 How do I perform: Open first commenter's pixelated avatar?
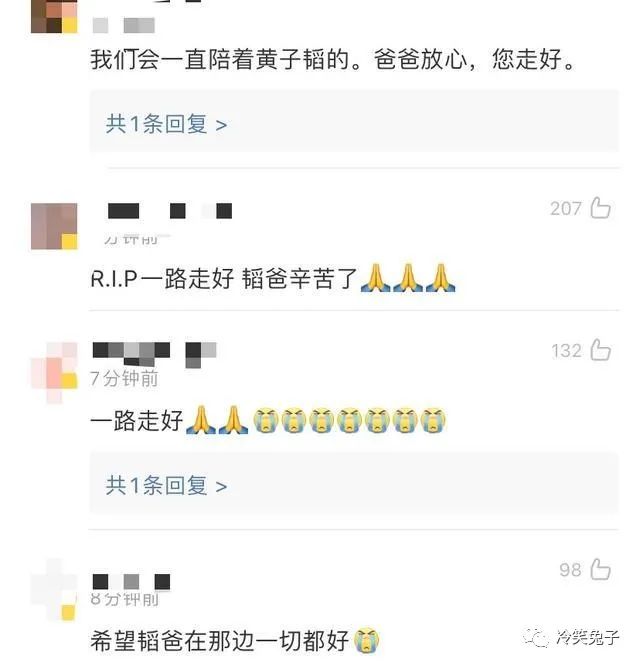pyautogui.click(x=54, y=16)
